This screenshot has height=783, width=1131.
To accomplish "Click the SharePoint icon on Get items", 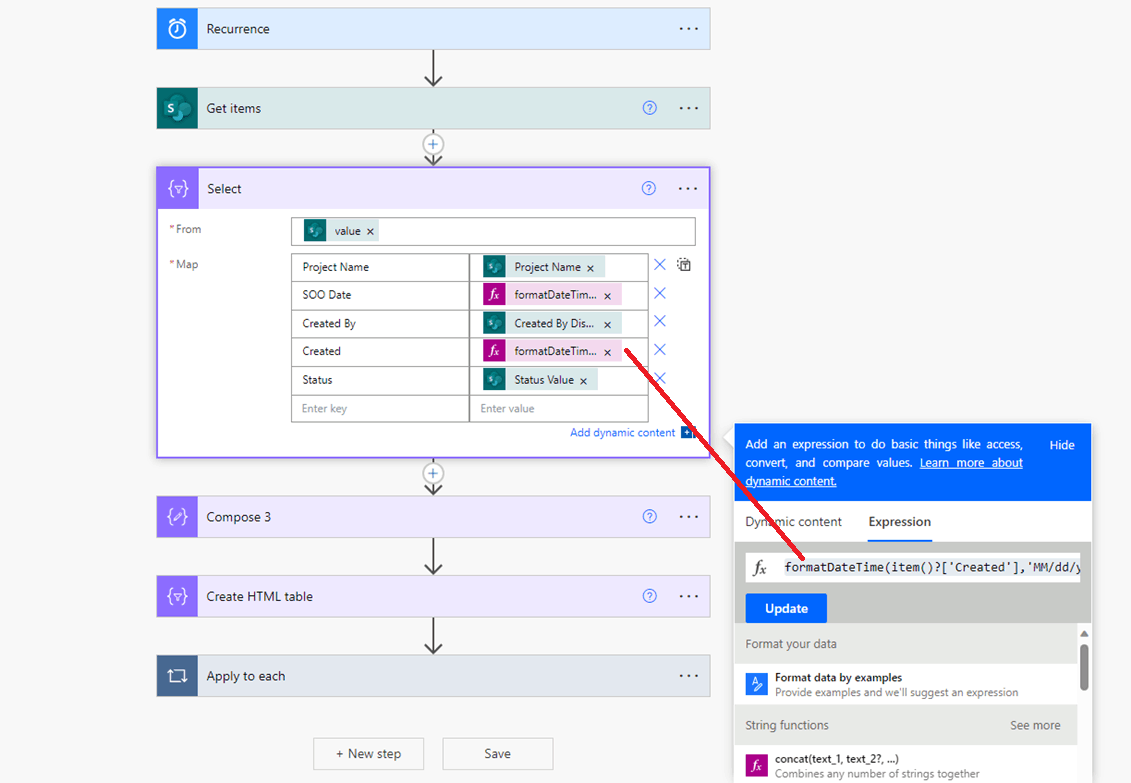I will point(177,108).
